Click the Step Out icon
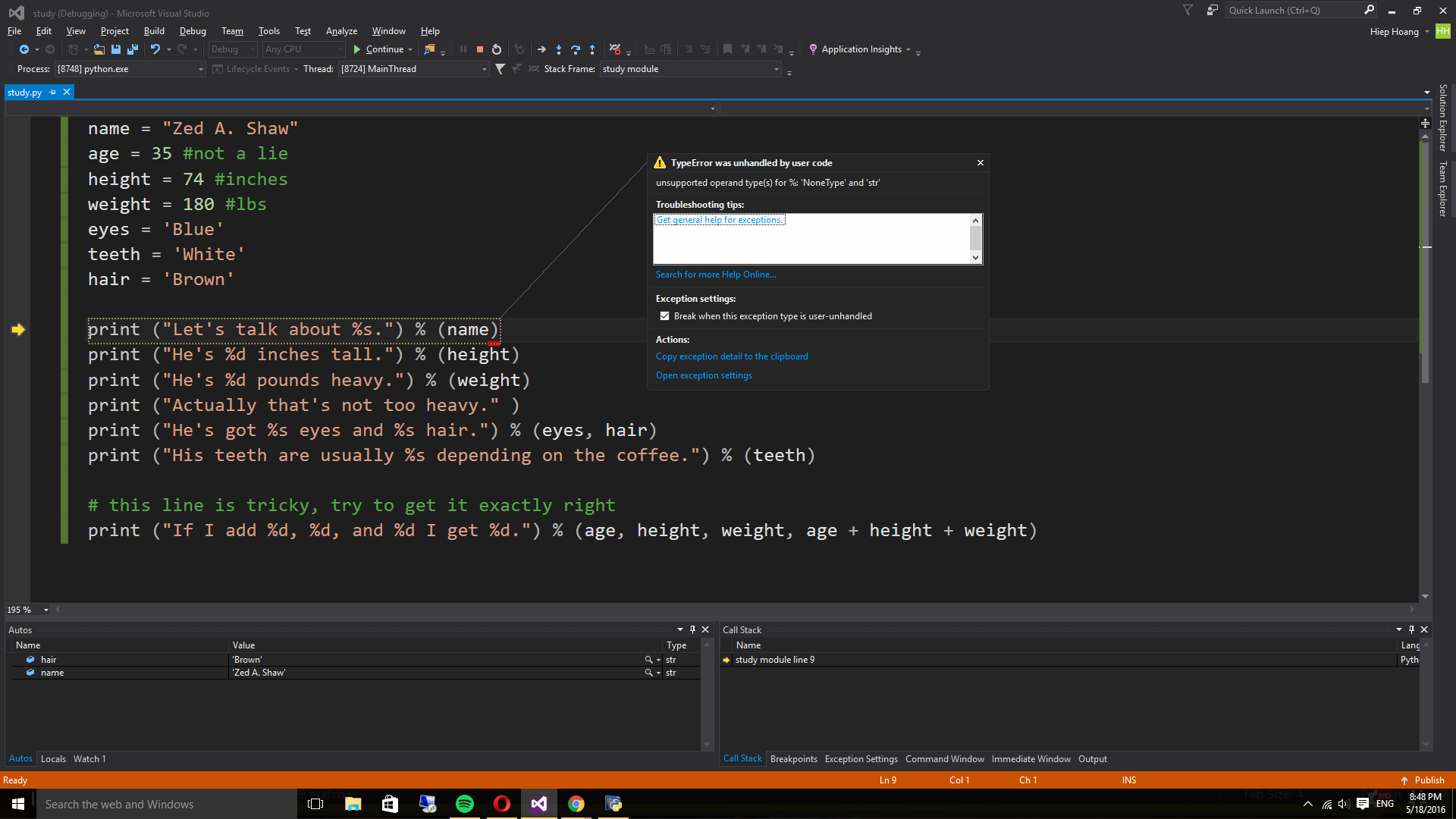1456x819 pixels. [x=592, y=49]
